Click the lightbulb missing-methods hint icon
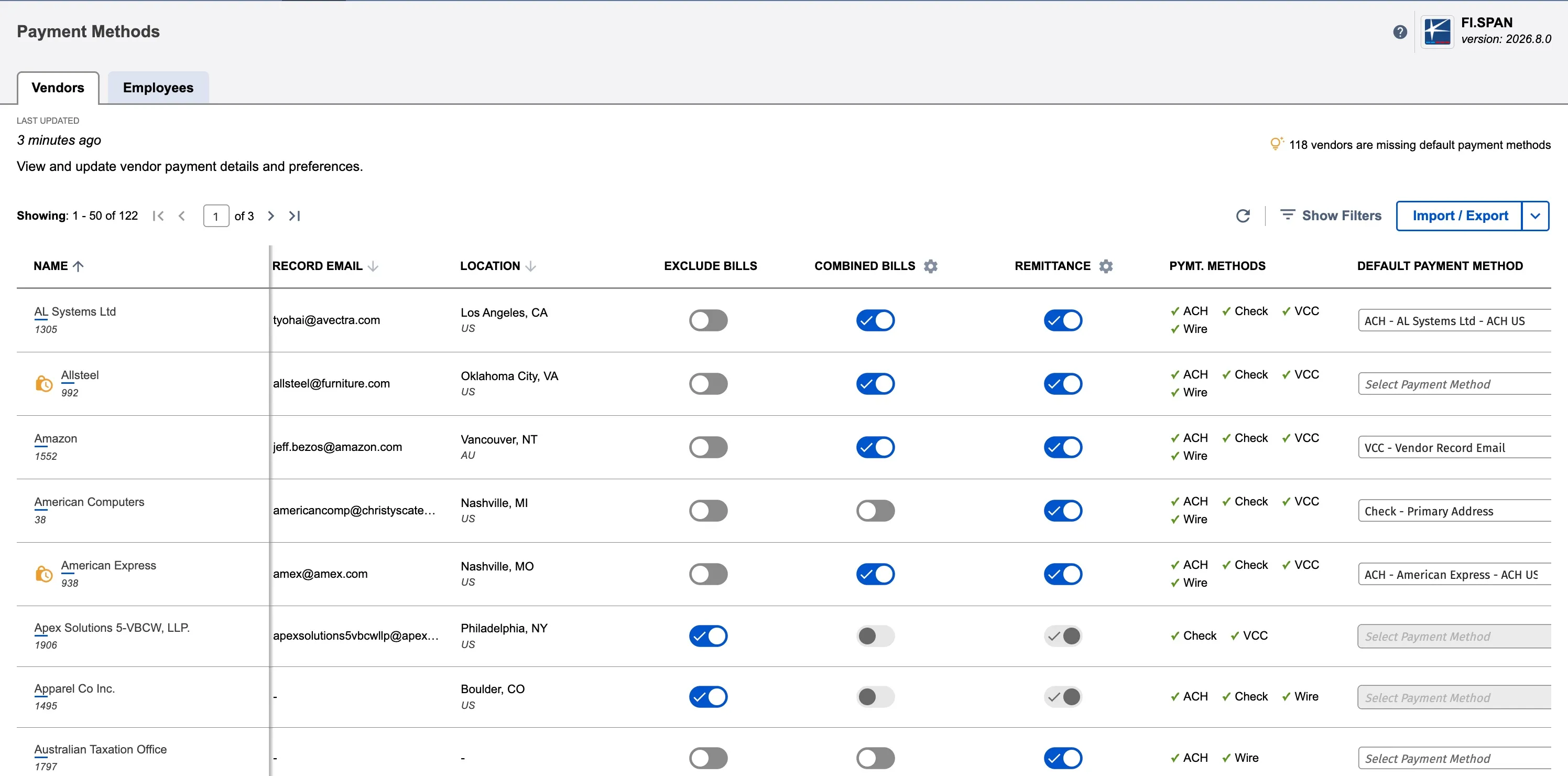 tap(1277, 144)
